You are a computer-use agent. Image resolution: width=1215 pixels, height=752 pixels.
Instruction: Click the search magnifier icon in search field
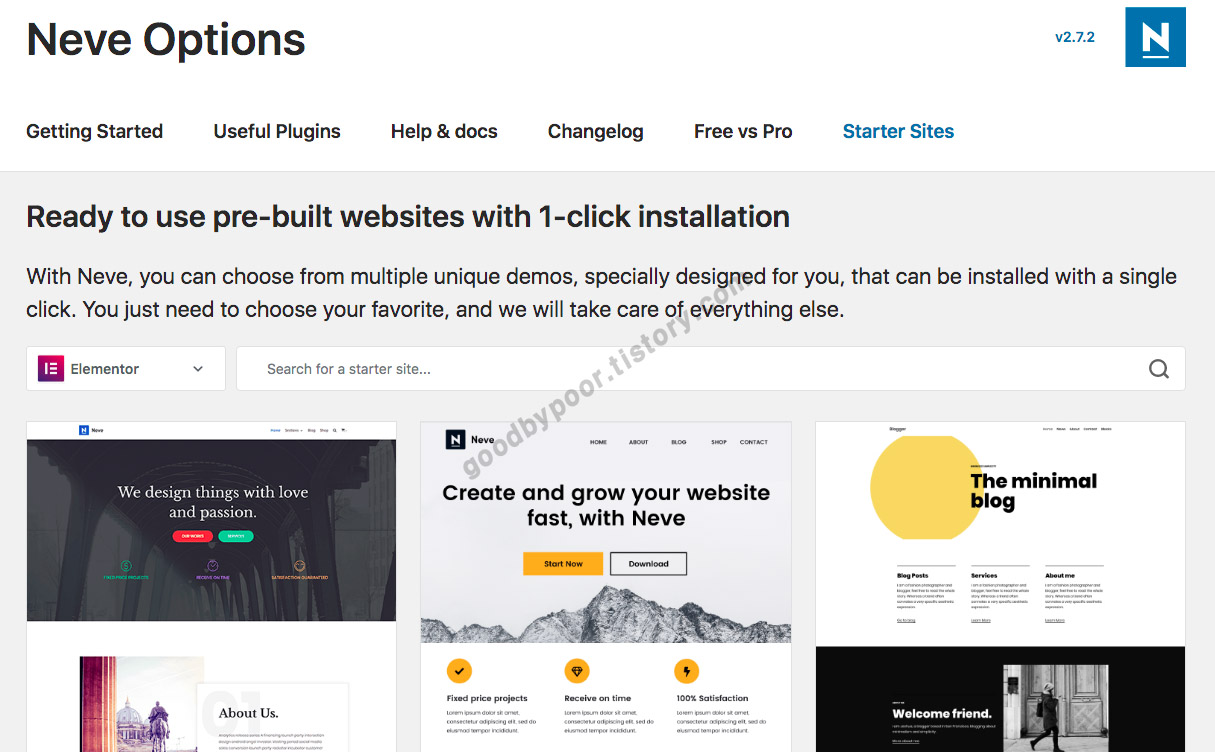pyautogui.click(x=1158, y=369)
